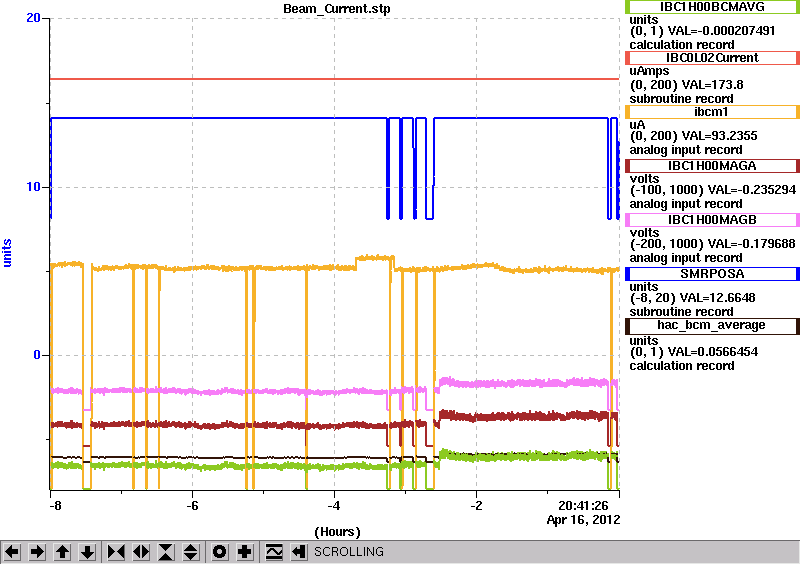Click the 'VAL=12.6648' reading under SMRPOSA
Image resolution: width=800 pixels, height=564 pixels.
tap(712, 298)
